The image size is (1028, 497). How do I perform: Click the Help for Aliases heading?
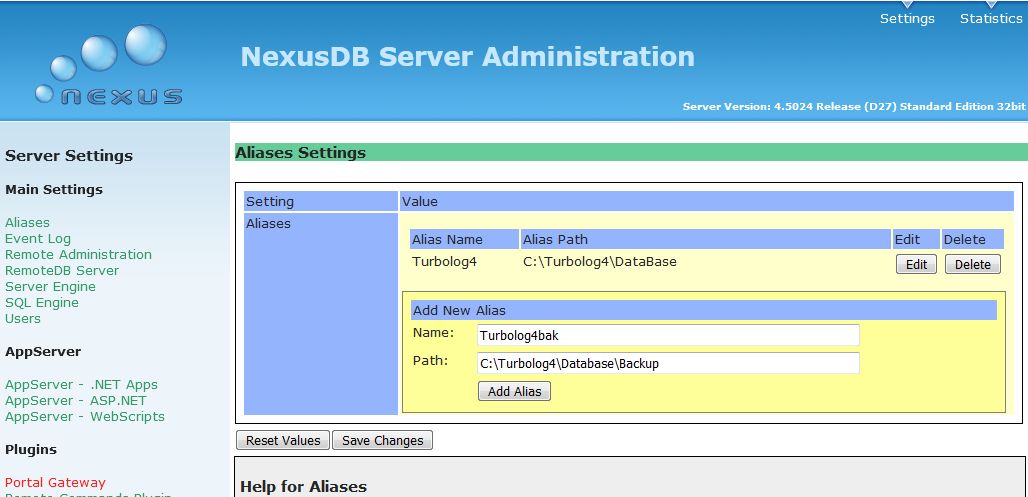[x=304, y=487]
